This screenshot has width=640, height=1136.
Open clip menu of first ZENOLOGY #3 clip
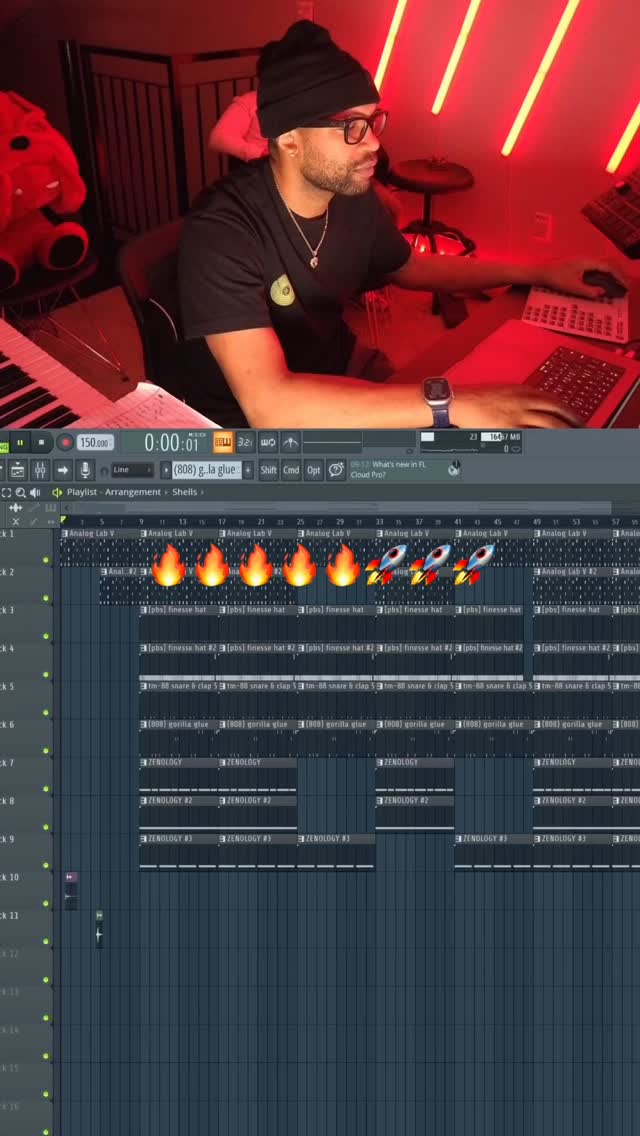(x=144, y=838)
